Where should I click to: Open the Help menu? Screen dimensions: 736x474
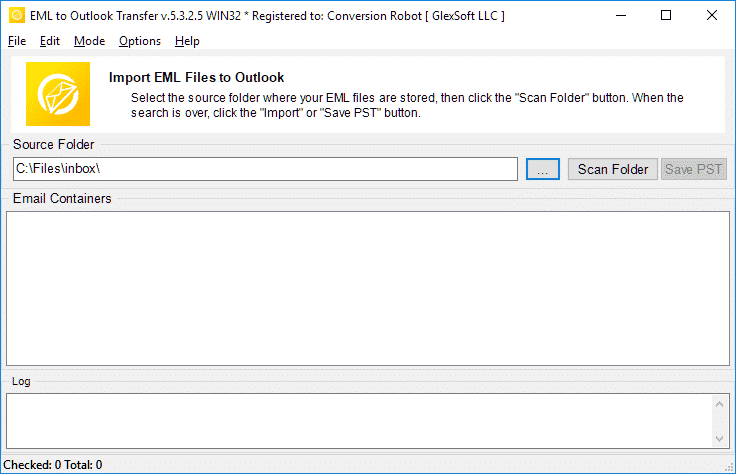pos(187,41)
